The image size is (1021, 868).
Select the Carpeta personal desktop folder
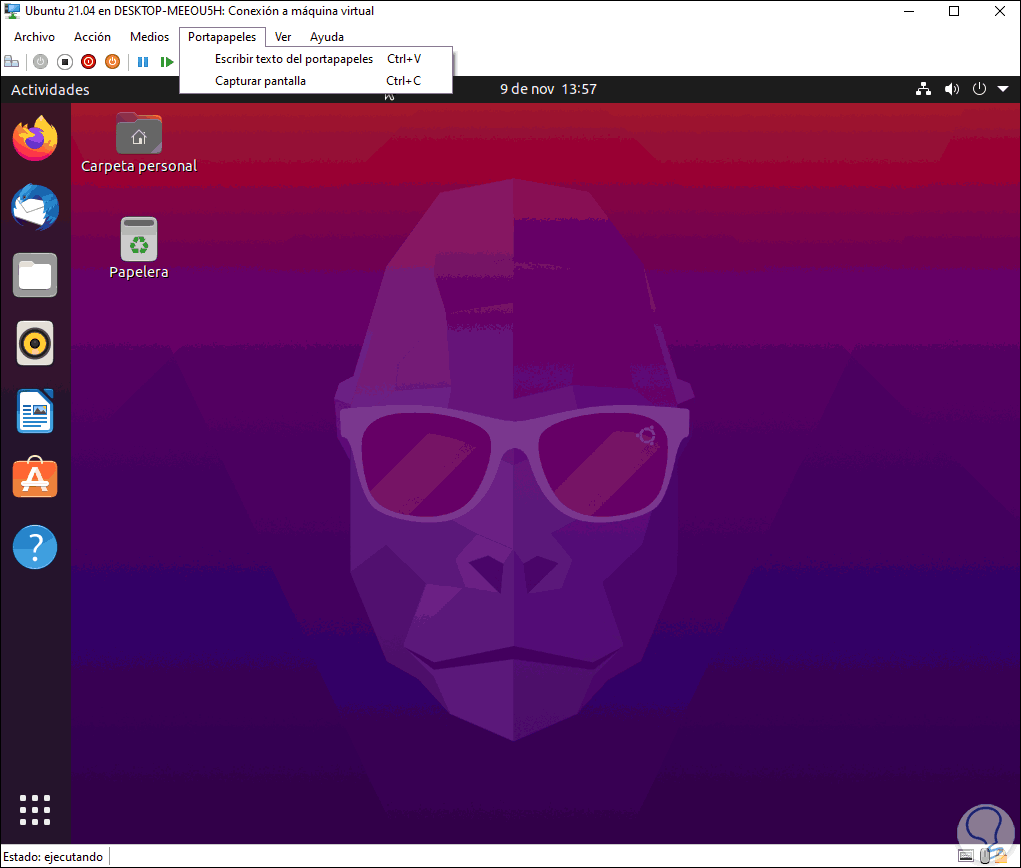139,143
